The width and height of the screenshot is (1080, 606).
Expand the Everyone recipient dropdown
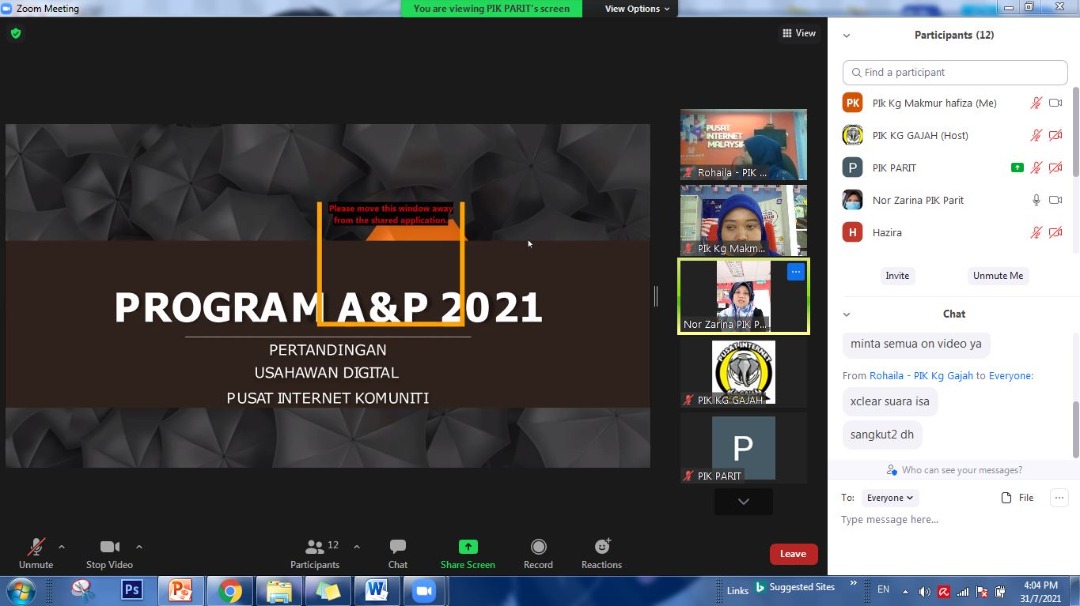click(889, 498)
